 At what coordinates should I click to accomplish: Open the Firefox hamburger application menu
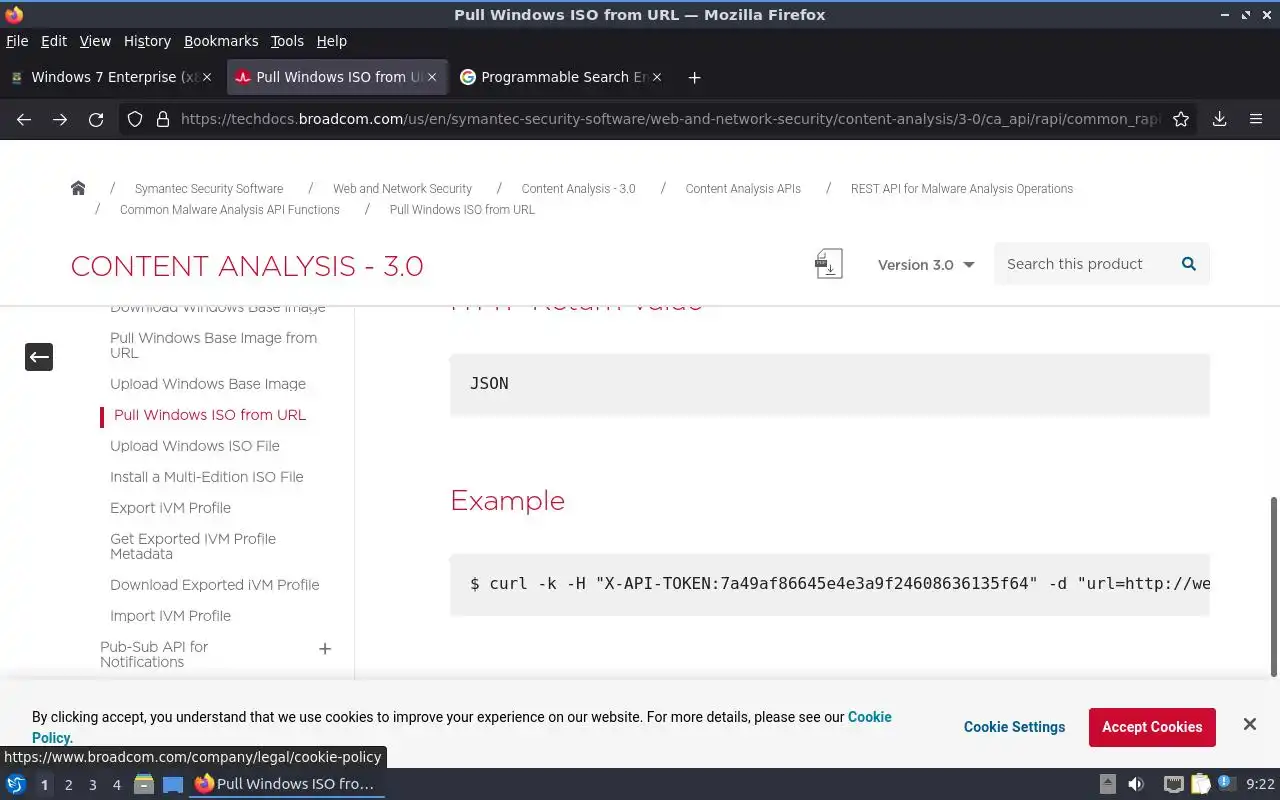point(1256,119)
